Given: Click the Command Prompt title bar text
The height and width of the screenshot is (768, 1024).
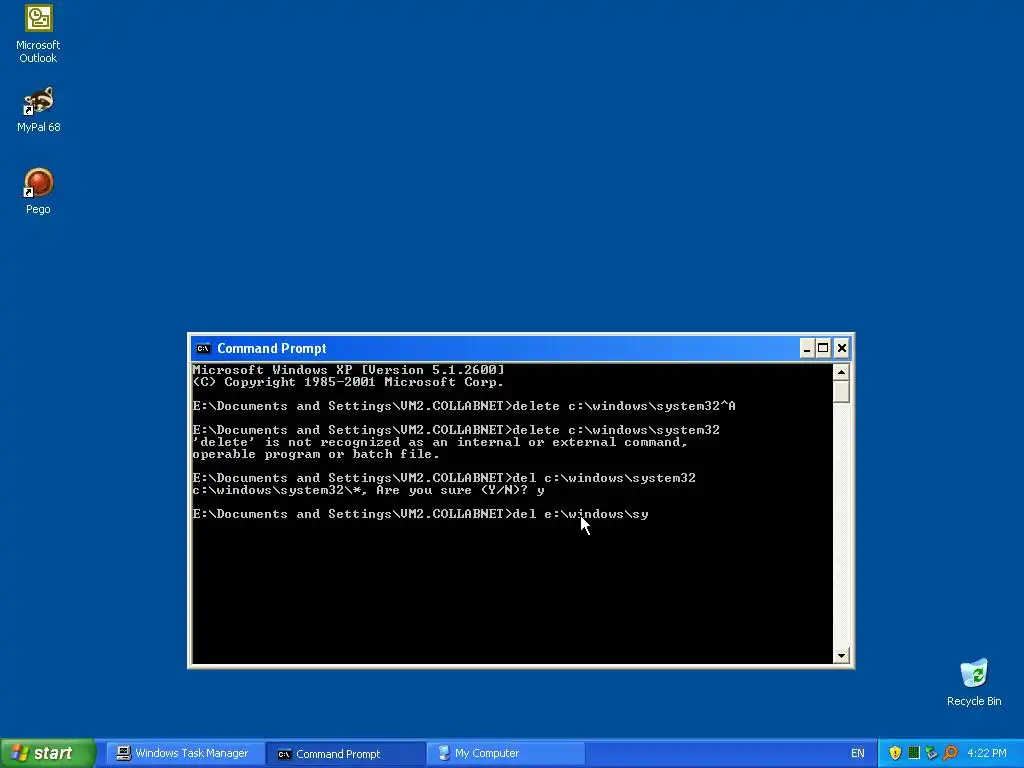Looking at the screenshot, I should point(272,349).
